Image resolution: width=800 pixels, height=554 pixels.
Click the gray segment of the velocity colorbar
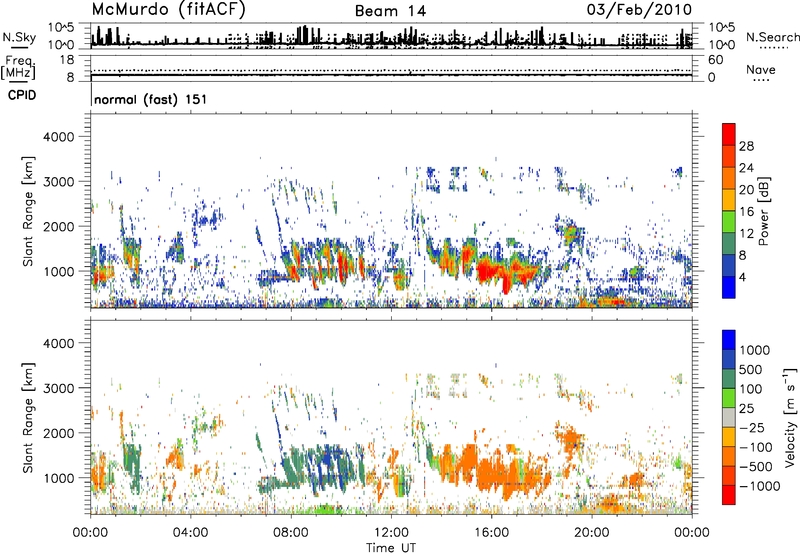[729, 417]
